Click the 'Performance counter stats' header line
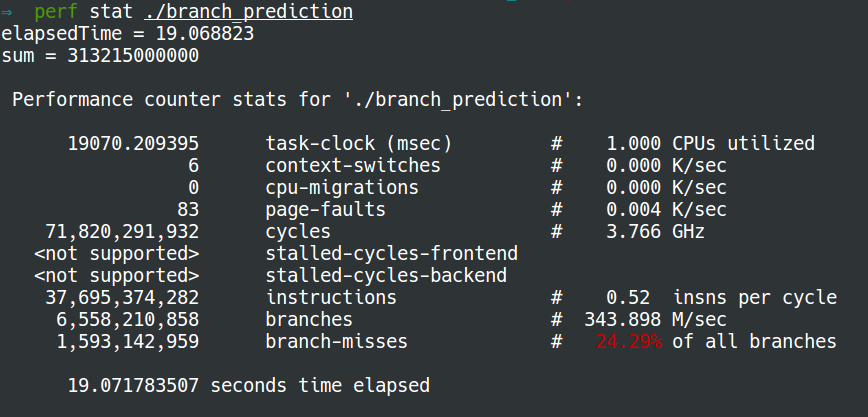 pos(297,100)
